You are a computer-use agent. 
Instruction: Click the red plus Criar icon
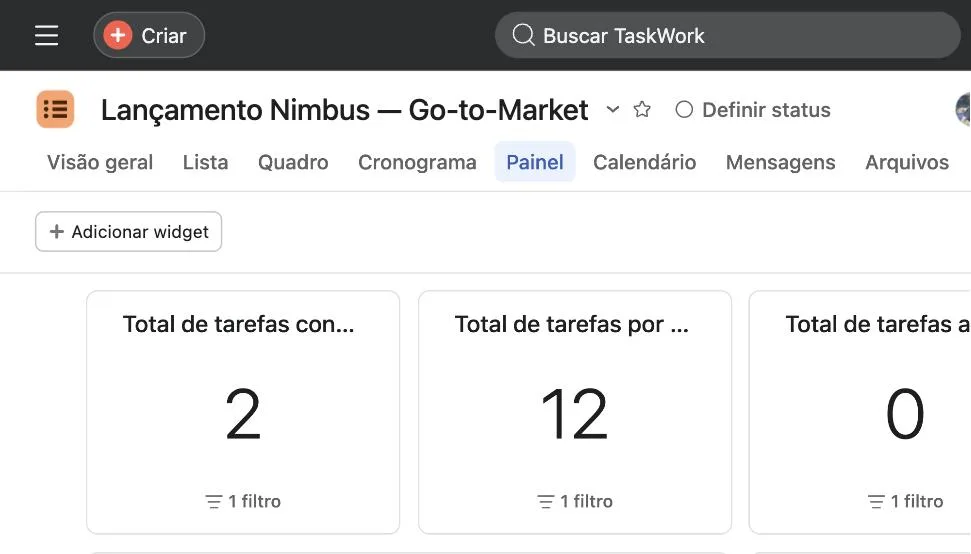pos(118,35)
